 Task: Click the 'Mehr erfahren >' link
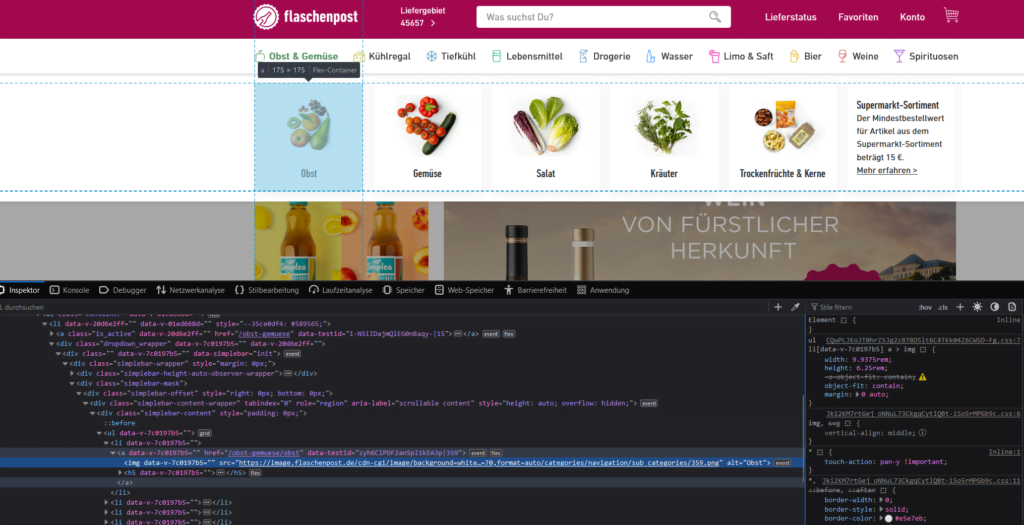click(886, 170)
